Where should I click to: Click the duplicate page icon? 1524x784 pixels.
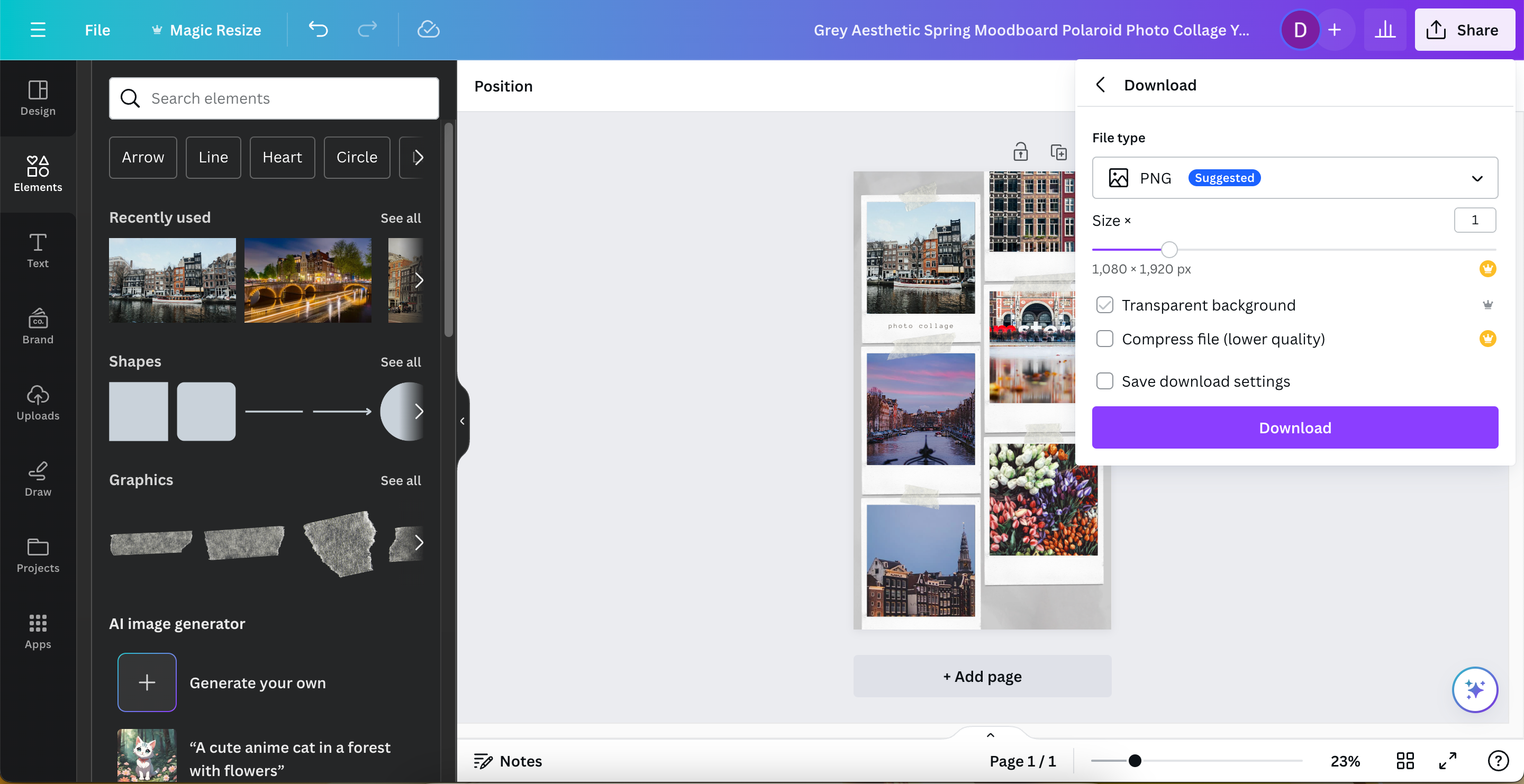(x=1058, y=152)
